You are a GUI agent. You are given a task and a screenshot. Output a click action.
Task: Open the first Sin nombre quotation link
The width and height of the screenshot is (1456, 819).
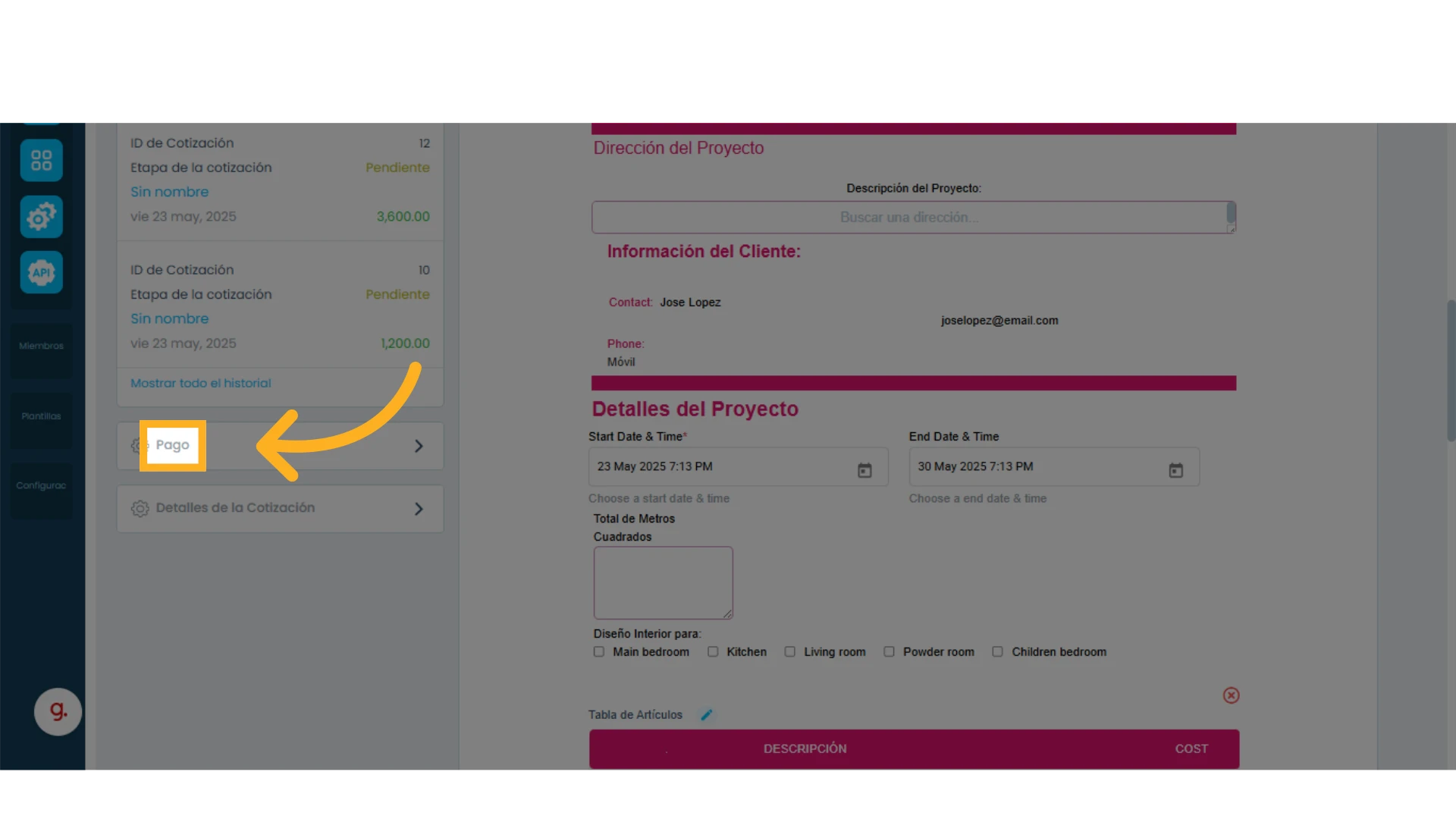(169, 192)
